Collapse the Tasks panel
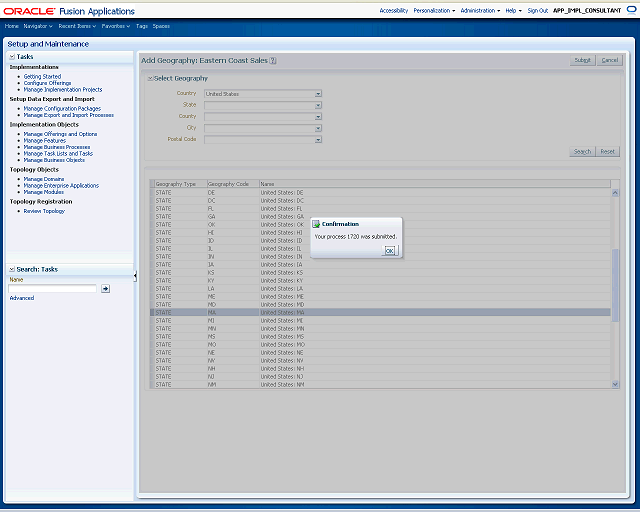 click(x=12, y=57)
